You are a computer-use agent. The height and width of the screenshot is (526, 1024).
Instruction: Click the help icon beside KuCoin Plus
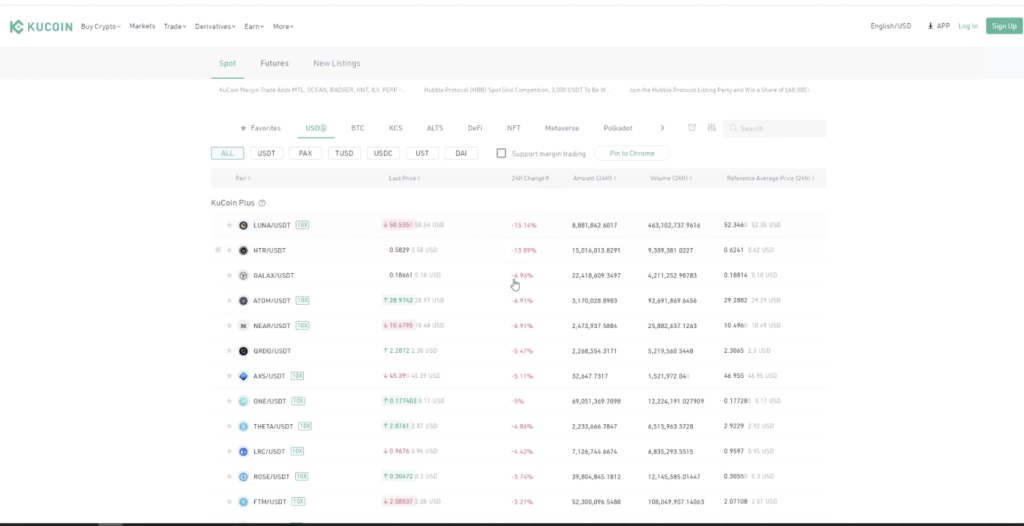coord(262,203)
